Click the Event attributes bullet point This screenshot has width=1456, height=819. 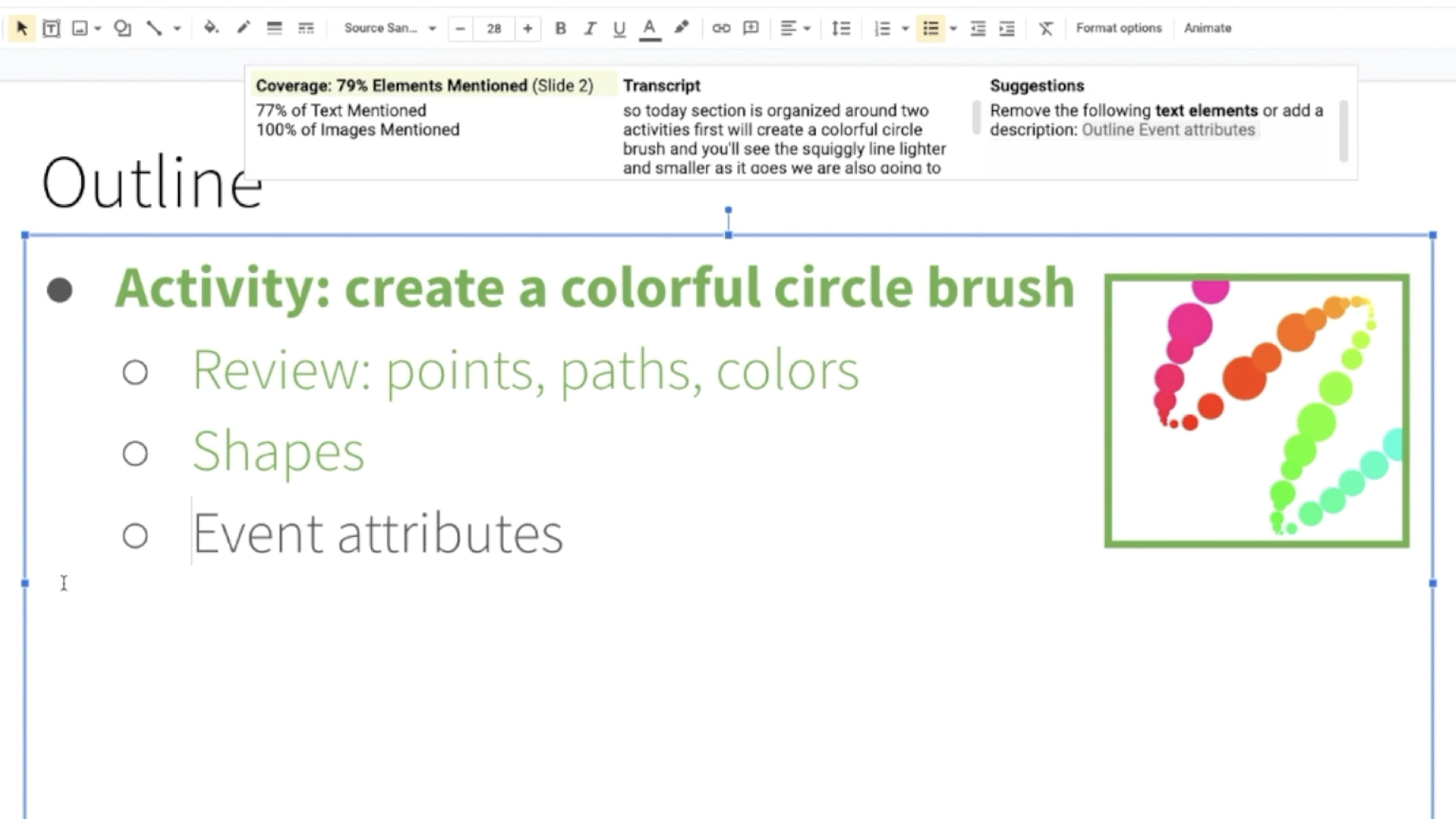[377, 531]
